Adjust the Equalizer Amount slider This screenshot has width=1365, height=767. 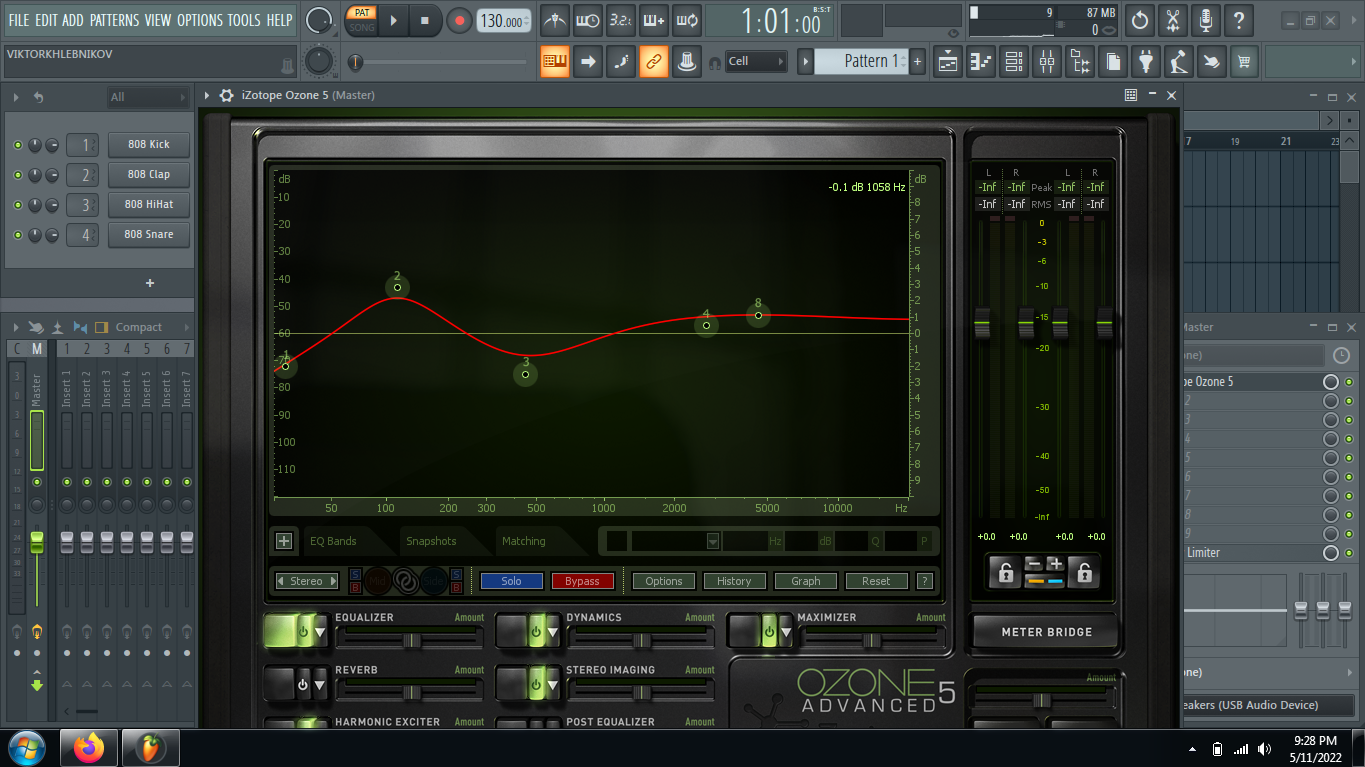410,640
